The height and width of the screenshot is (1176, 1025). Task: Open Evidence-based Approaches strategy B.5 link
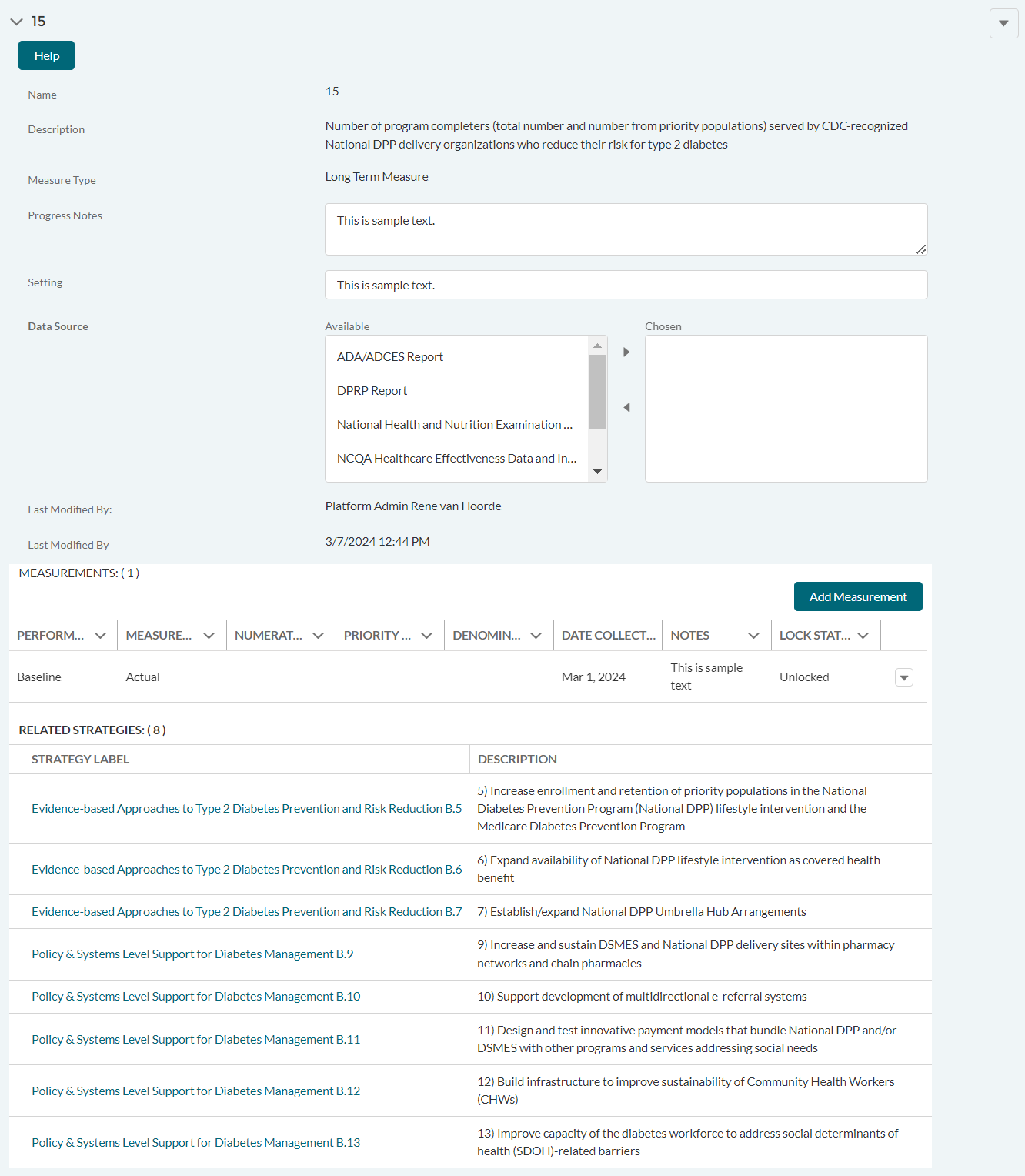(x=246, y=809)
